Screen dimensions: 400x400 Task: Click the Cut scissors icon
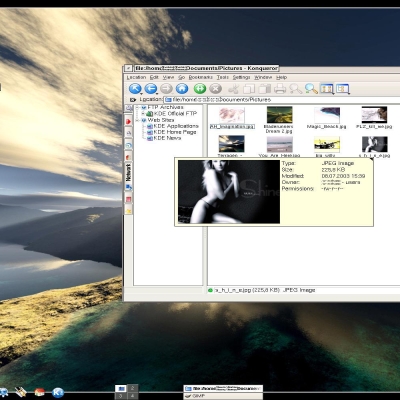point(234,89)
